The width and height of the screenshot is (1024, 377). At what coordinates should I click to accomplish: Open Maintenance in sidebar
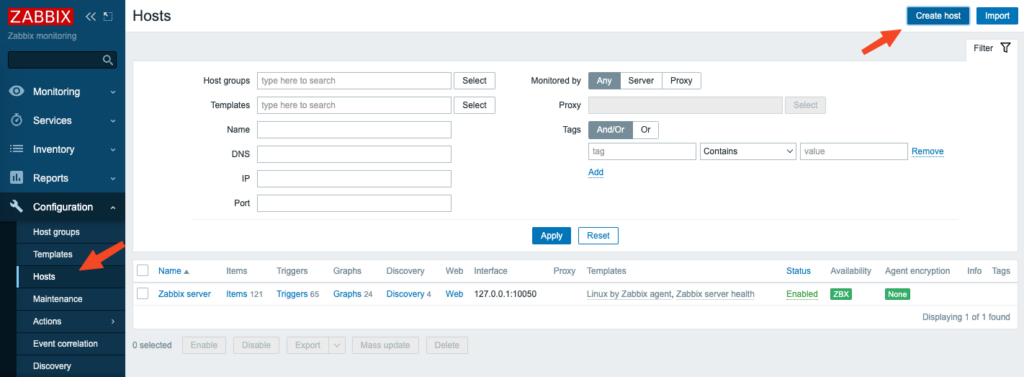point(57,299)
